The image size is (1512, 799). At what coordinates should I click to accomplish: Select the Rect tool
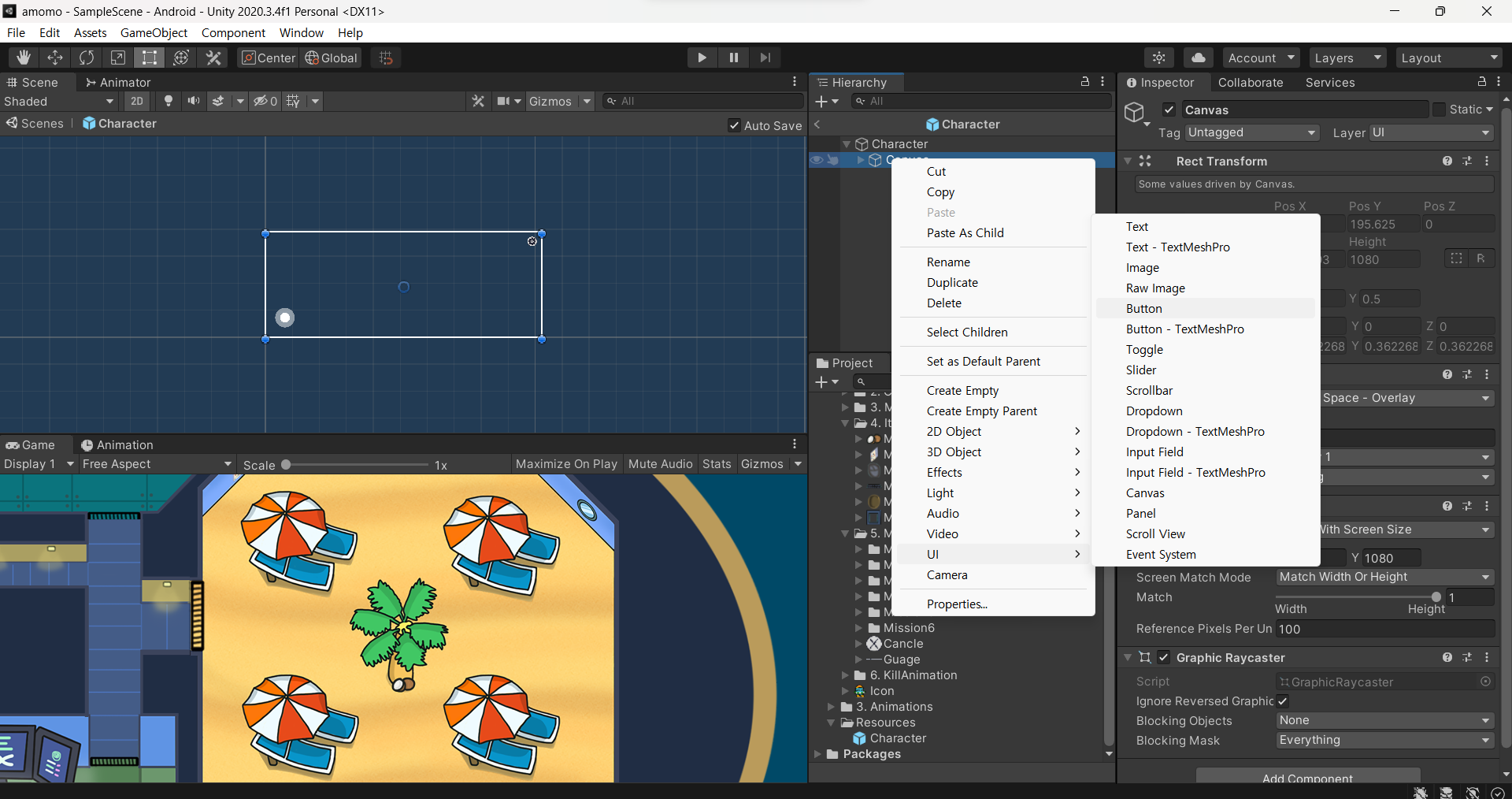point(150,58)
